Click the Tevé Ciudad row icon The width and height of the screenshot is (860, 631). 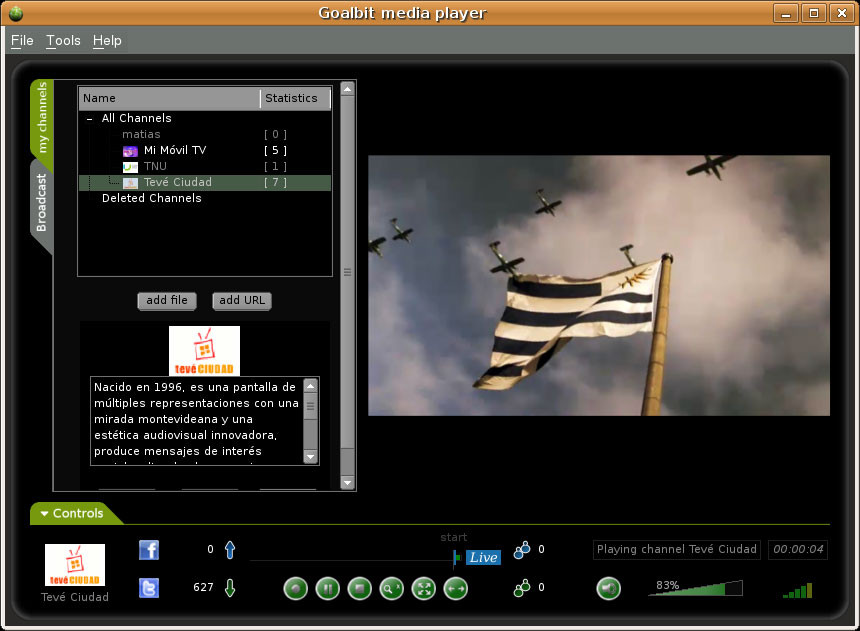tap(130, 183)
